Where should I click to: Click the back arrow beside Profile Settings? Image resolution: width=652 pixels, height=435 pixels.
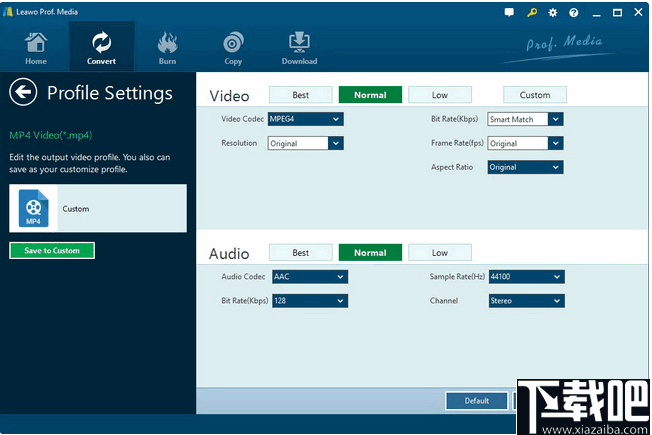click(x=23, y=92)
